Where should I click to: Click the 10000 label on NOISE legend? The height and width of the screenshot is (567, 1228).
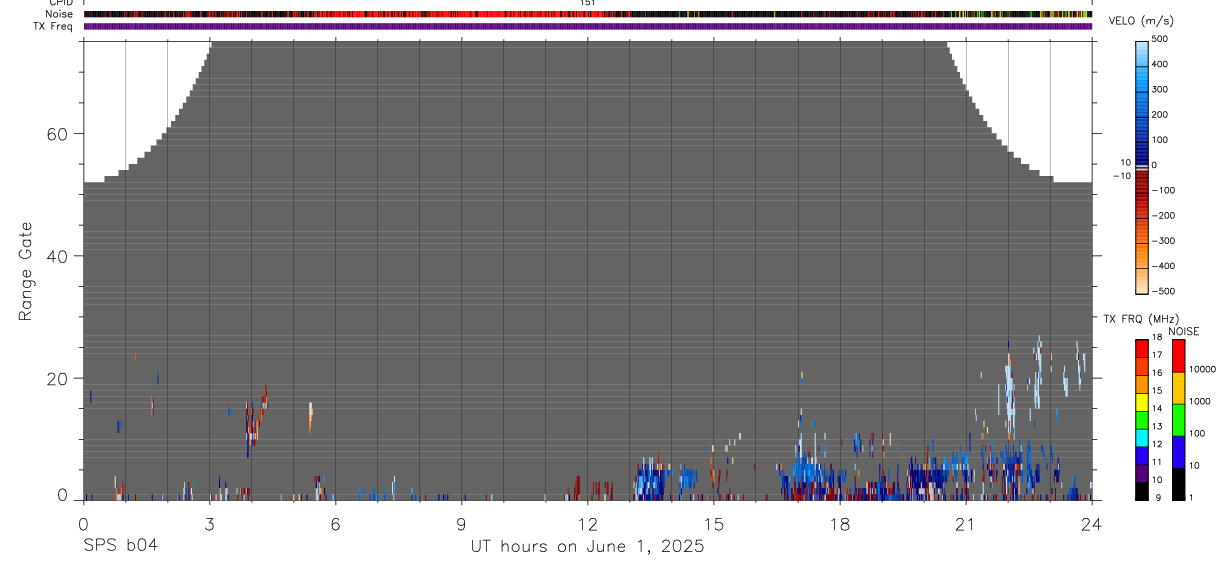[x=1202, y=369]
